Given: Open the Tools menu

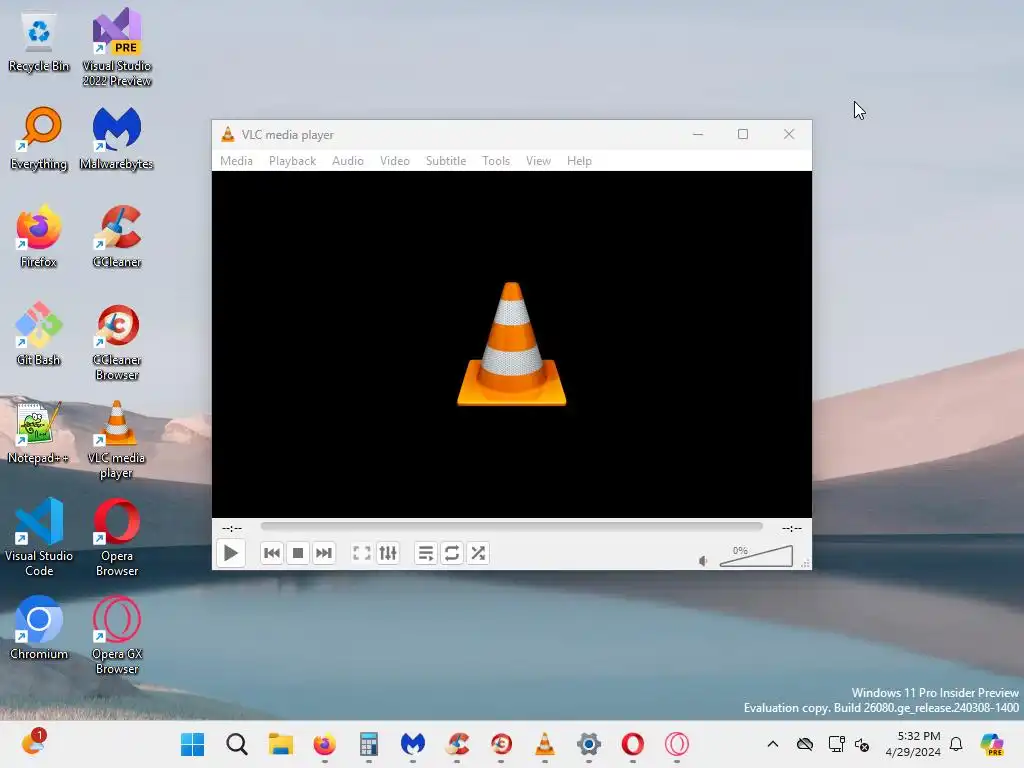Looking at the screenshot, I should pyautogui.click(x=496, y=161).
